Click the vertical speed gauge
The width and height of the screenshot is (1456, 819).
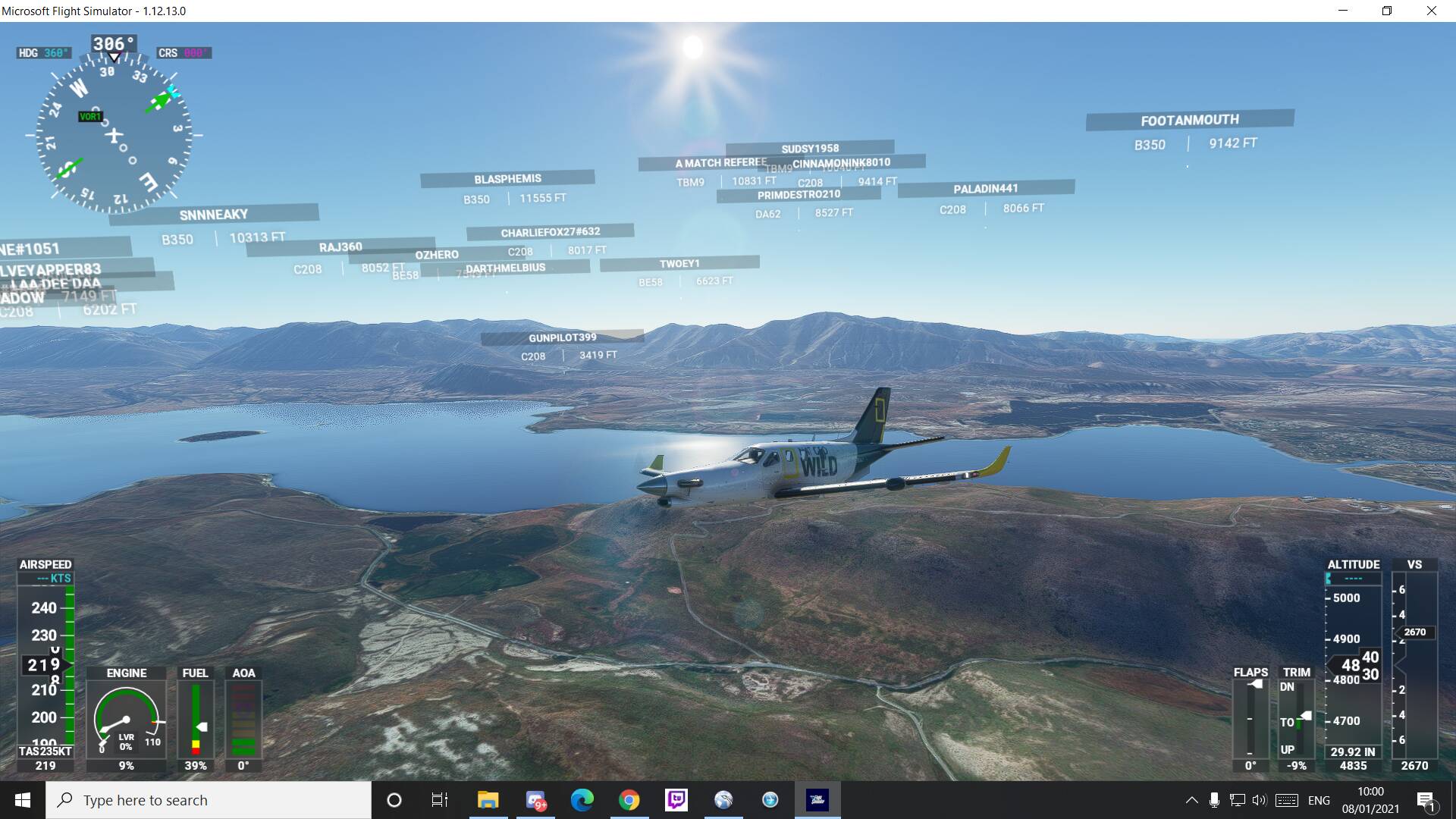point(1414,665)
